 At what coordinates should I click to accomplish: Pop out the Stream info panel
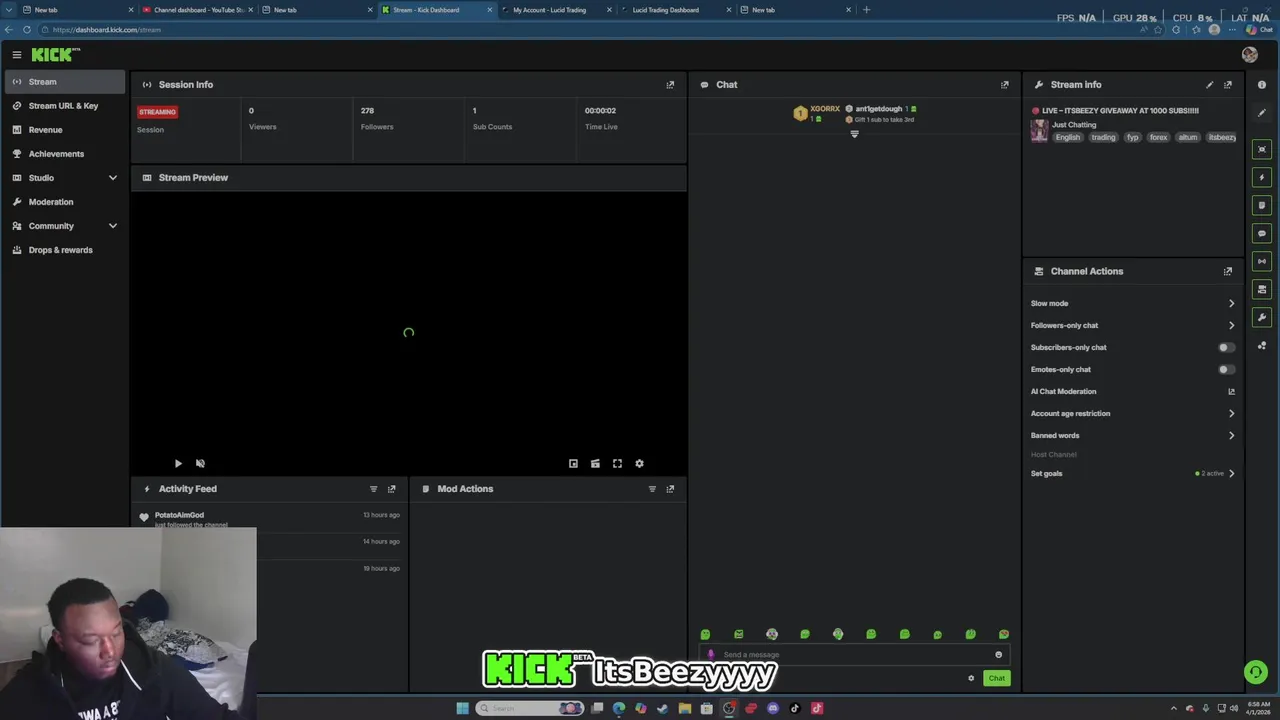[x=1228, y=85]
